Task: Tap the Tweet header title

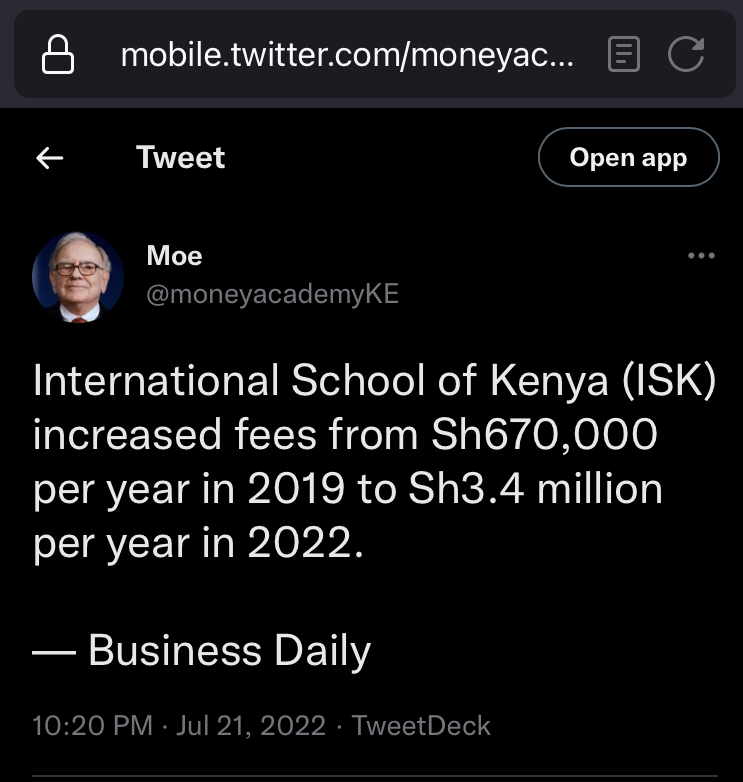Action: (180, 158)
